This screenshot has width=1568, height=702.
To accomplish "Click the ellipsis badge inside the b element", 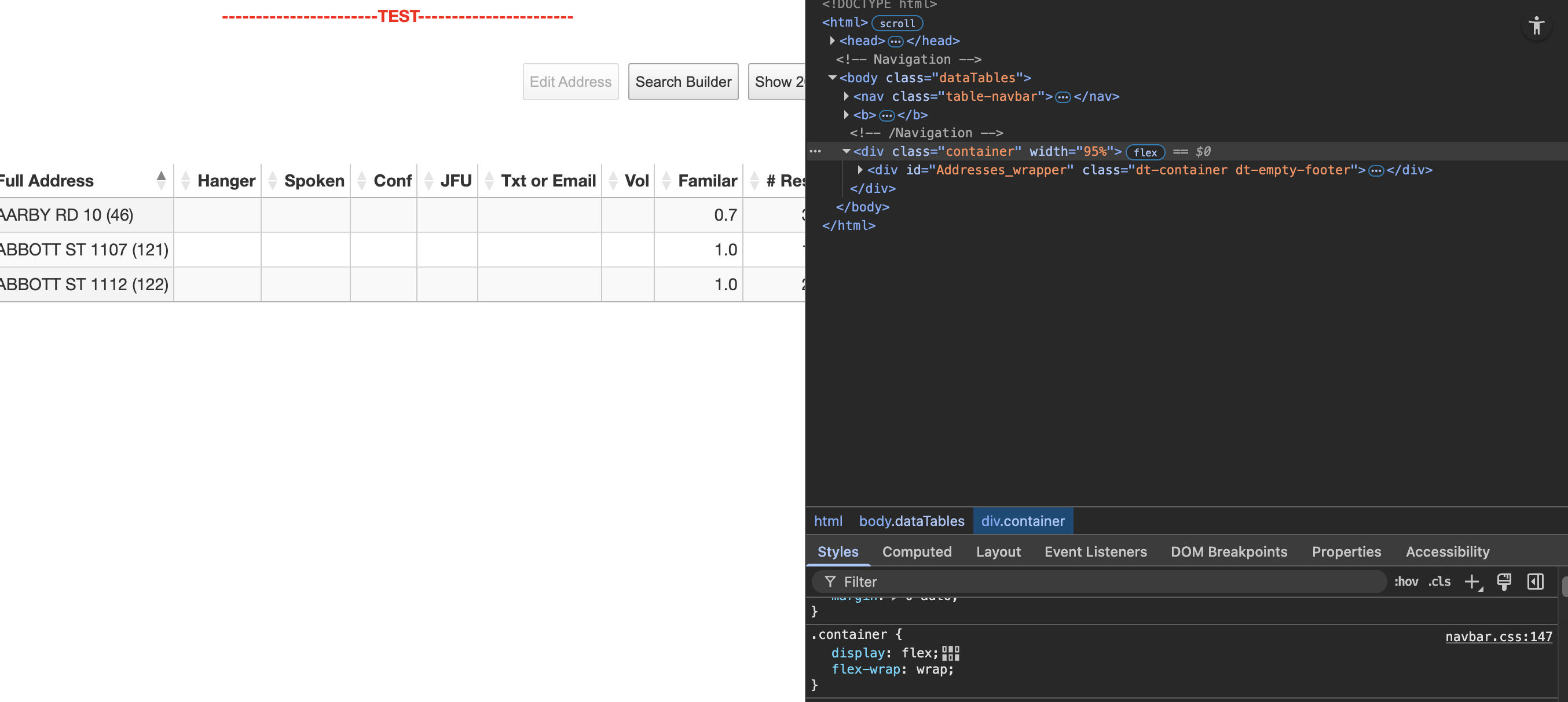I will [887, 115].
